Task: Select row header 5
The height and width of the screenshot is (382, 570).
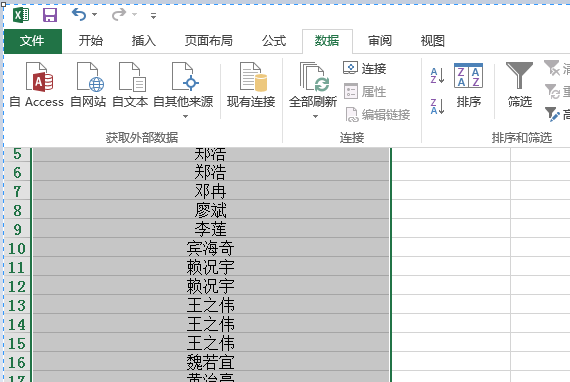Action: (x=17, y=154)
